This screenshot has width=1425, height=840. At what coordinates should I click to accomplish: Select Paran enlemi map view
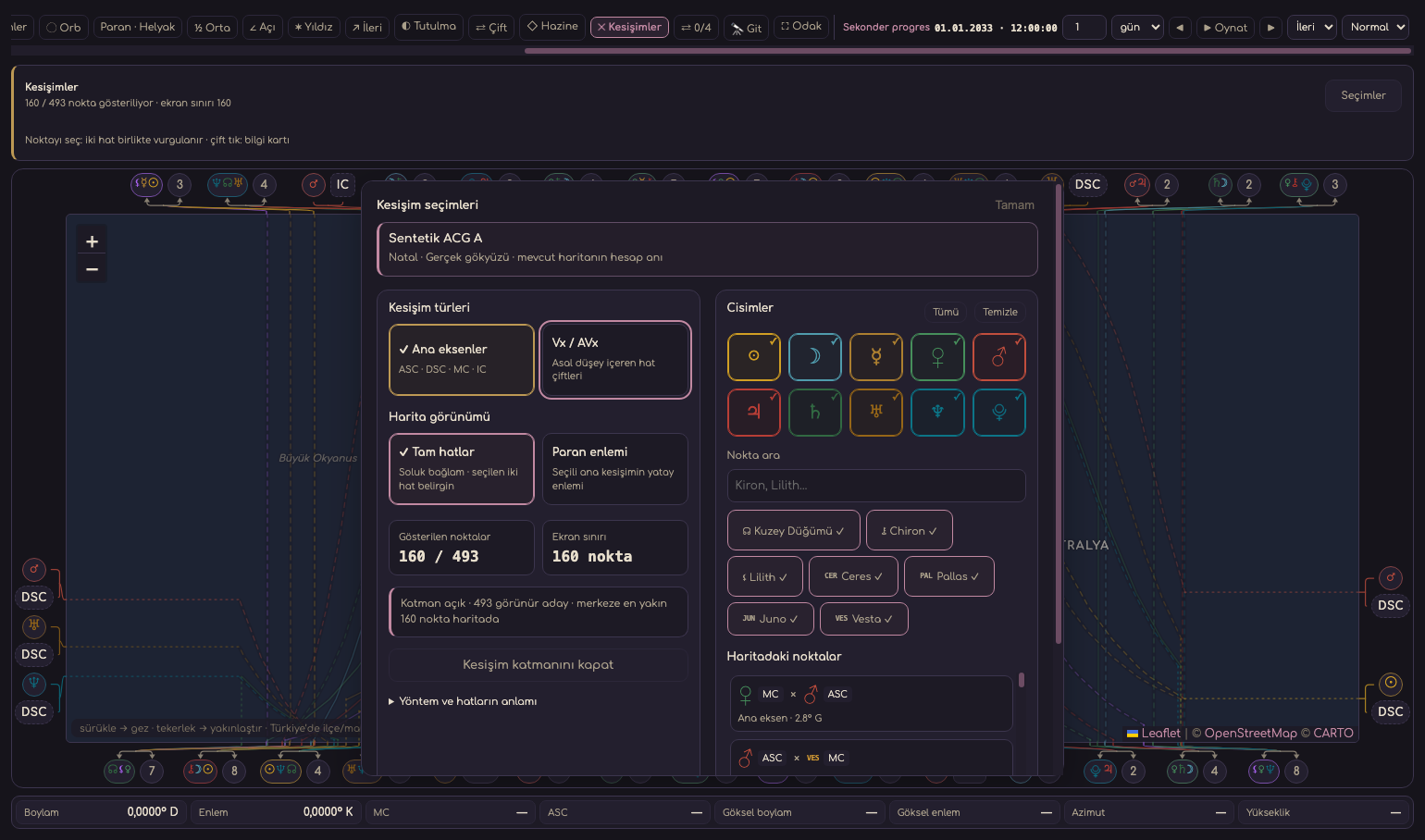(x=614, y=469)
